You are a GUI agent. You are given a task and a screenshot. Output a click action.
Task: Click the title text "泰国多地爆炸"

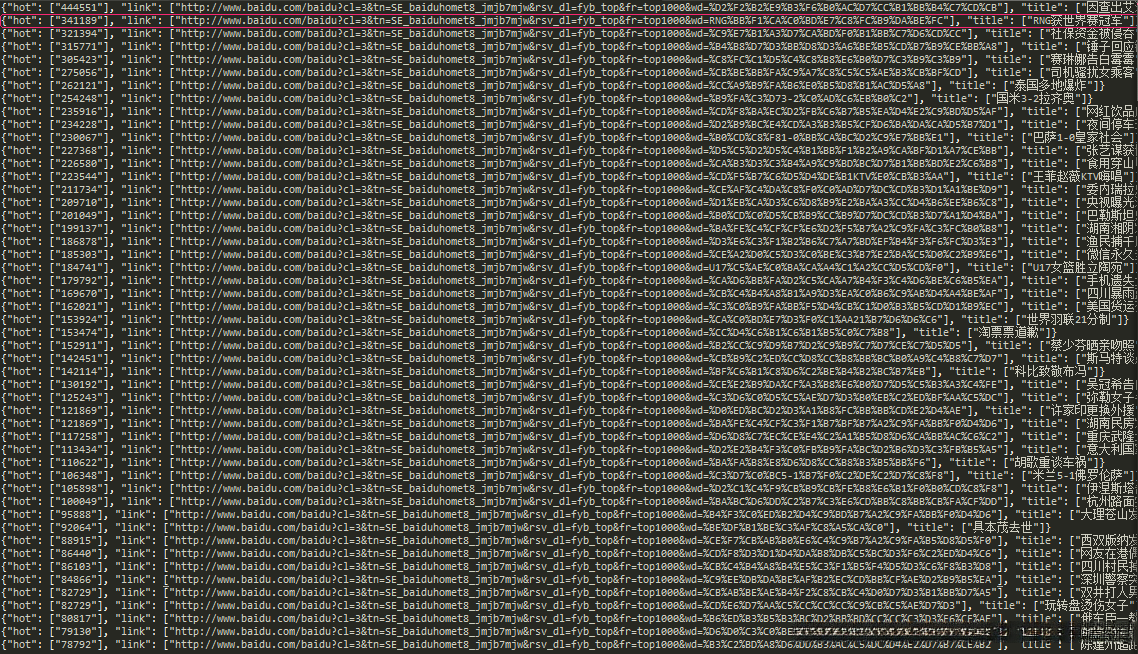pos(1050,86)
